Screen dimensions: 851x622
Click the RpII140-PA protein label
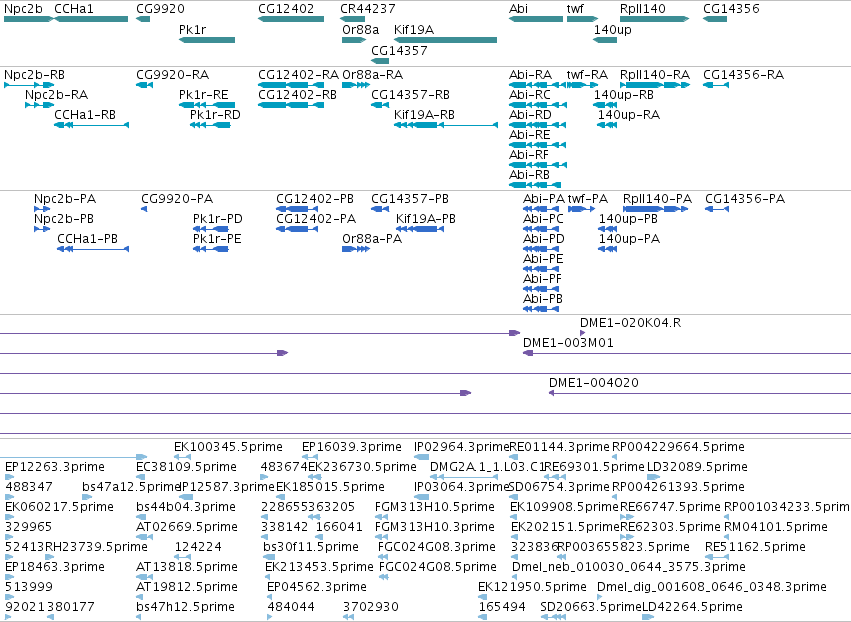pyautogui.click(x=657, y=199)
